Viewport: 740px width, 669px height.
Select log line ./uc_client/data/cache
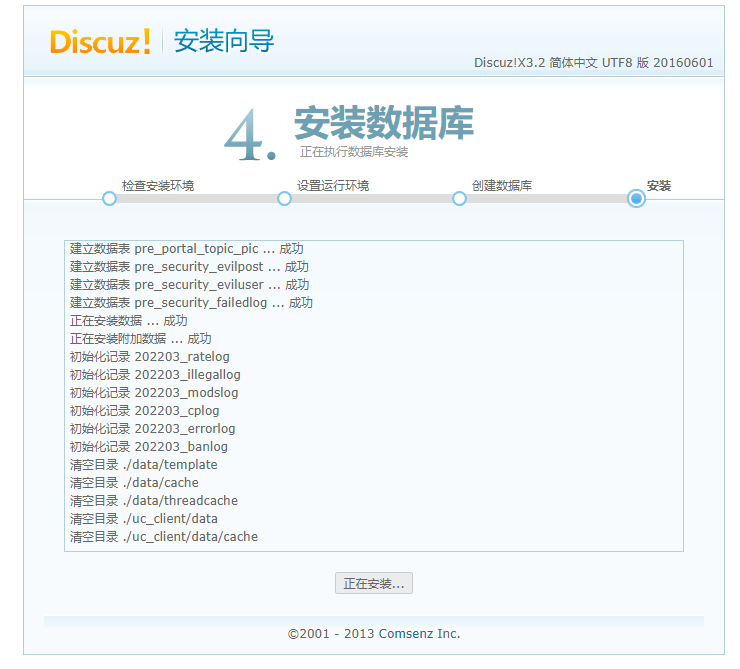pos(164,536)
